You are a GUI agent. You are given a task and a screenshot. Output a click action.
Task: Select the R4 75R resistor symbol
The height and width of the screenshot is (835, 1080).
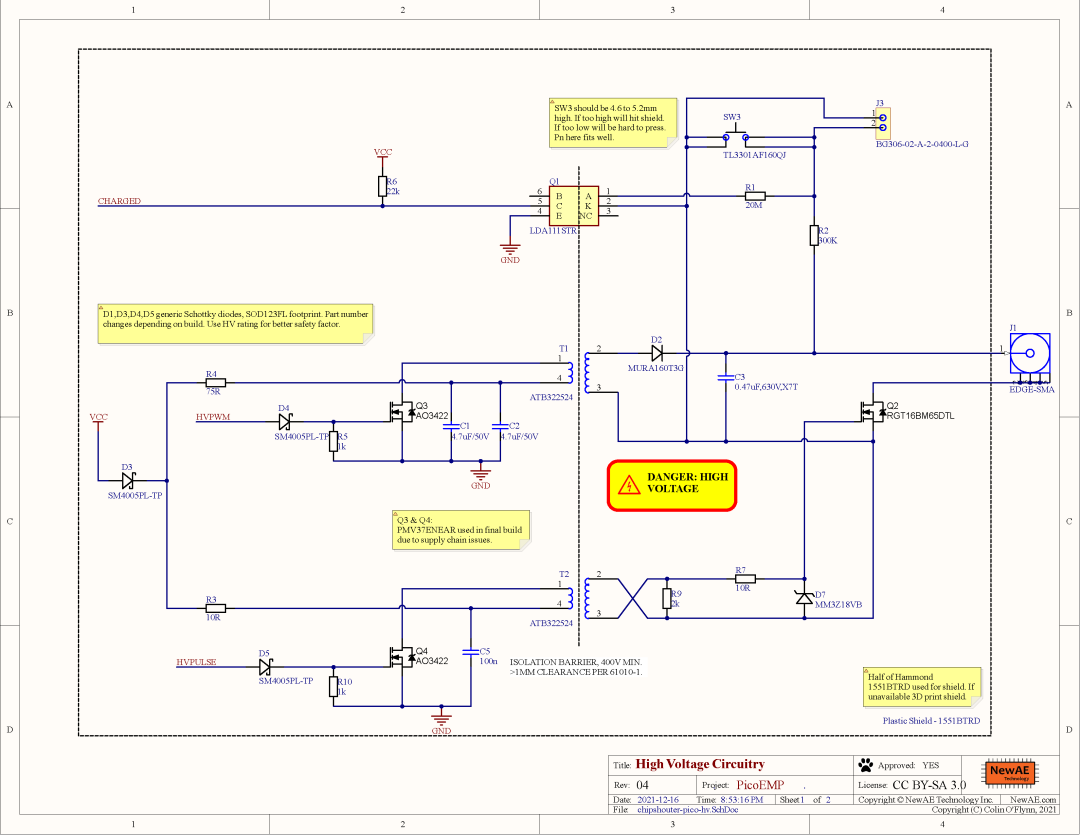tap(216, 382)
